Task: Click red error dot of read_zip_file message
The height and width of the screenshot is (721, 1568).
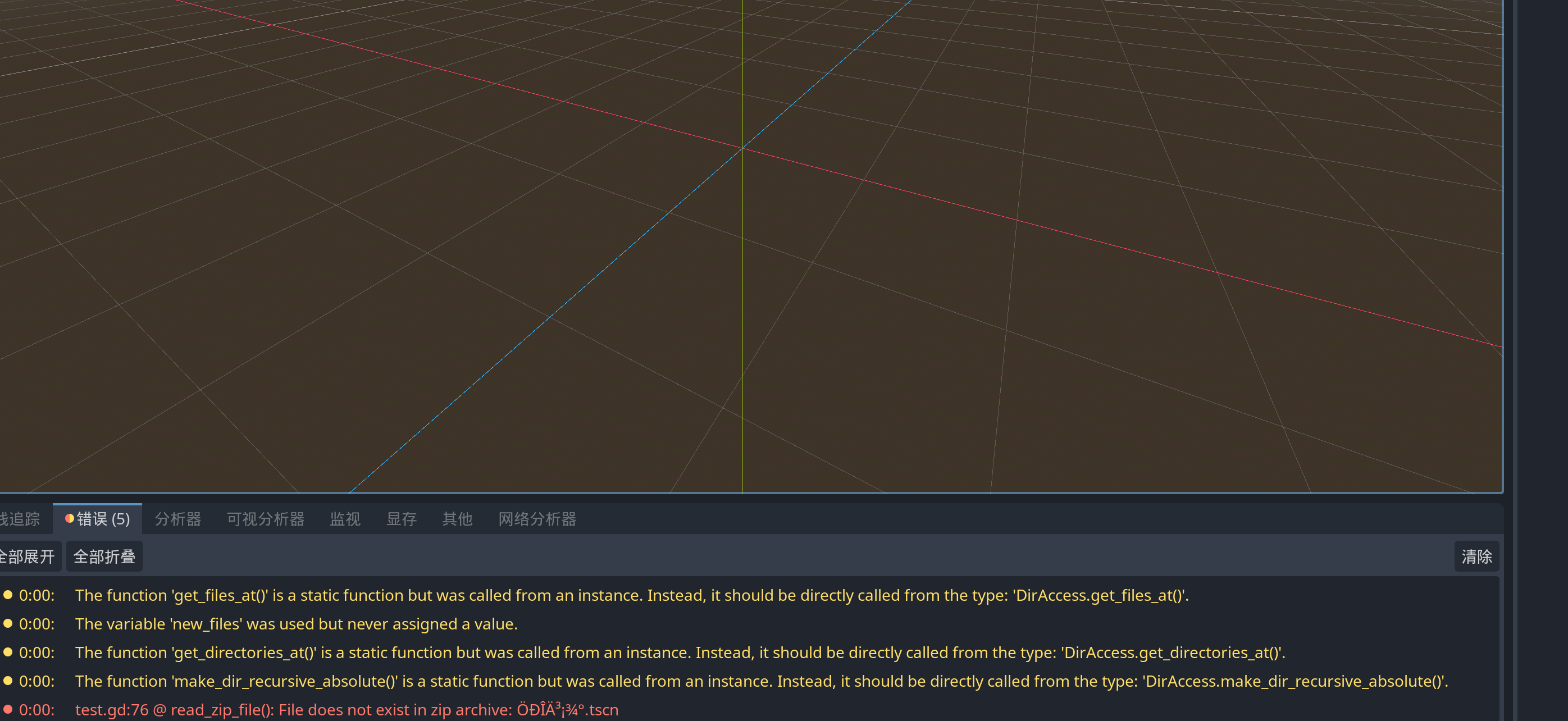Action: [8, 709]
